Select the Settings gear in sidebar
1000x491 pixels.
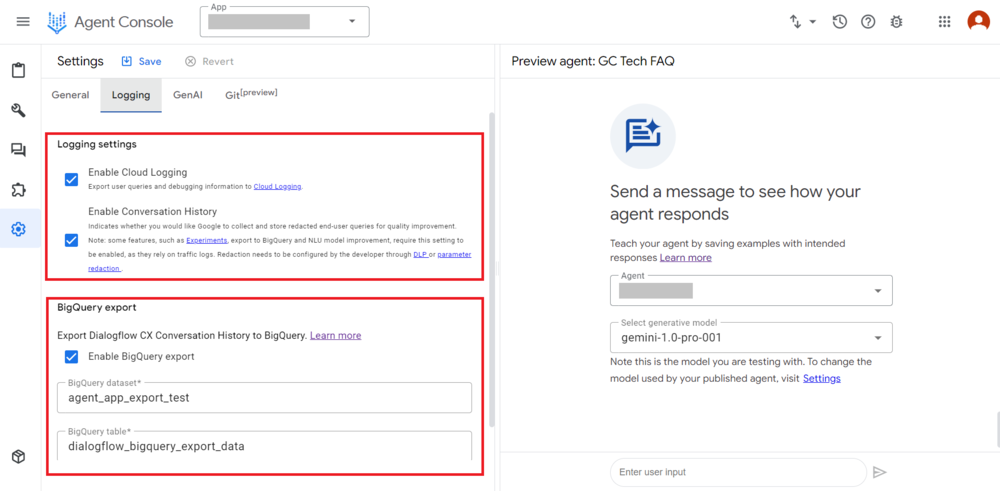18,228
